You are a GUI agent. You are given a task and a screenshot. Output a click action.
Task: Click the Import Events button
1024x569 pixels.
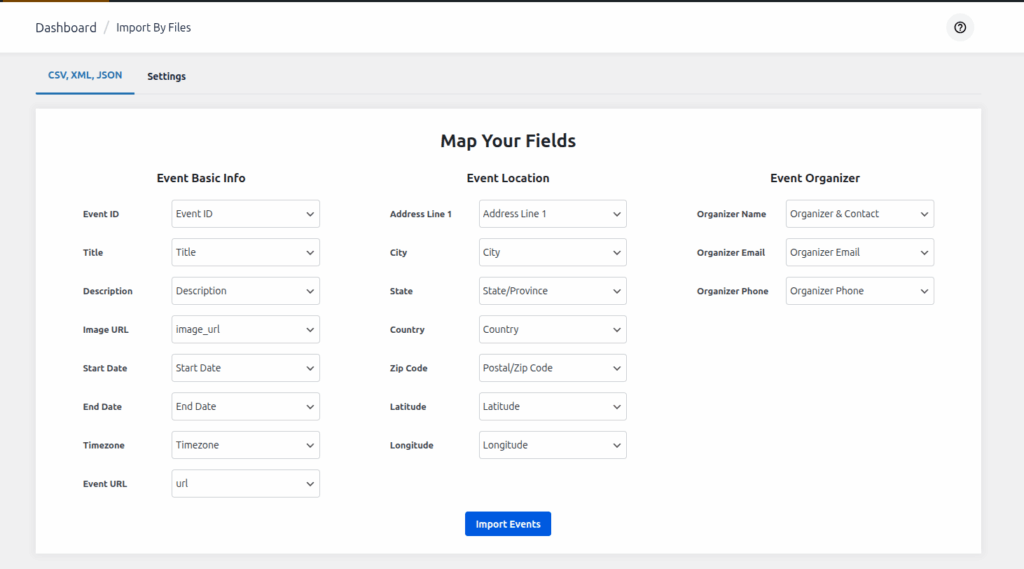508,524
